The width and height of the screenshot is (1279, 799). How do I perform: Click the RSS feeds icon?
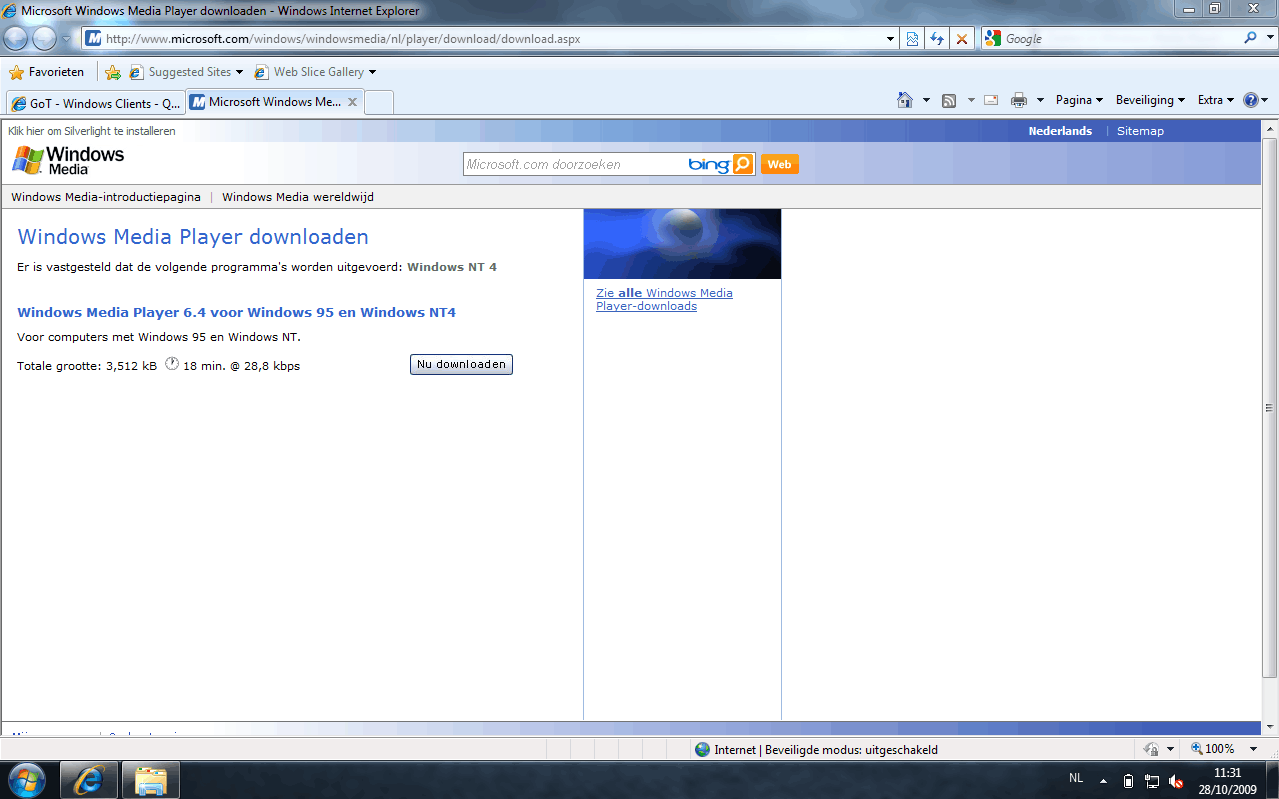(949, 100)
